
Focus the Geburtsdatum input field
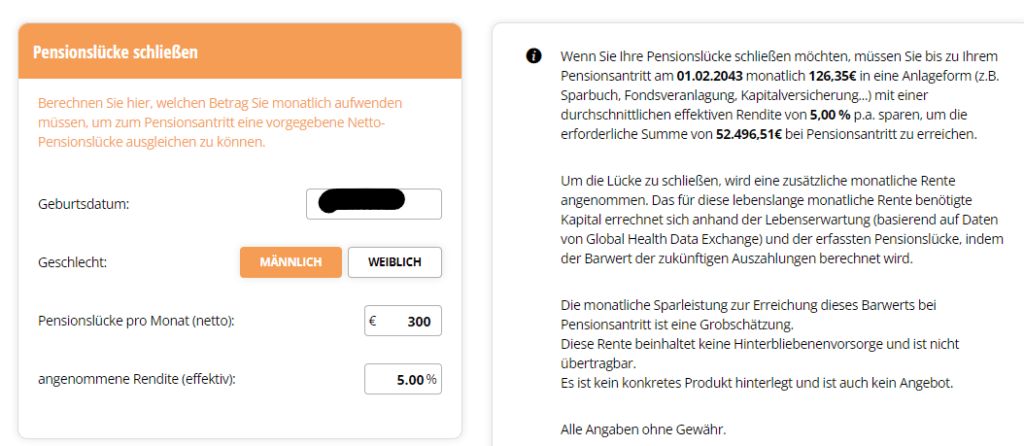coord(374,204)
